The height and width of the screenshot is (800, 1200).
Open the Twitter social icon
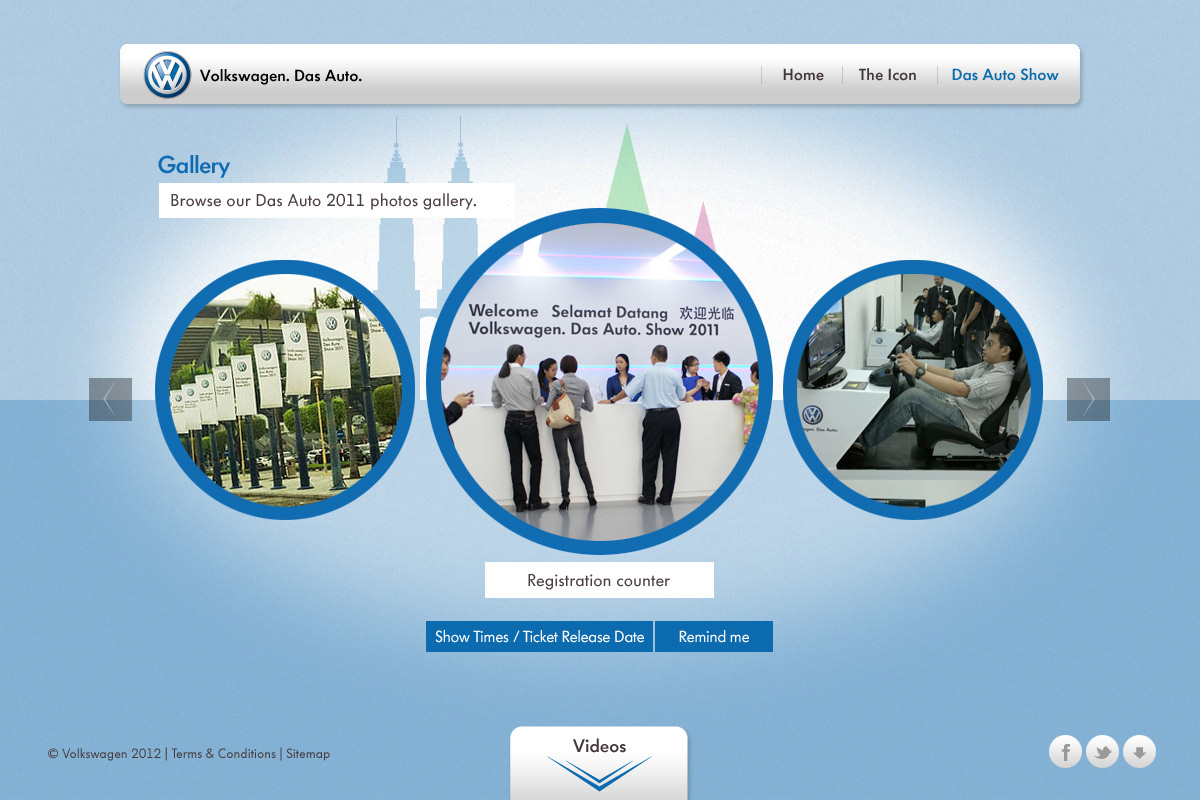[1102, 751]
